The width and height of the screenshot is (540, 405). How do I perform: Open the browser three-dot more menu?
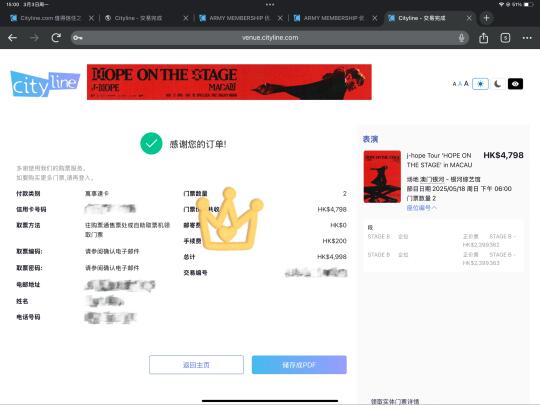(x=527, y=38)
